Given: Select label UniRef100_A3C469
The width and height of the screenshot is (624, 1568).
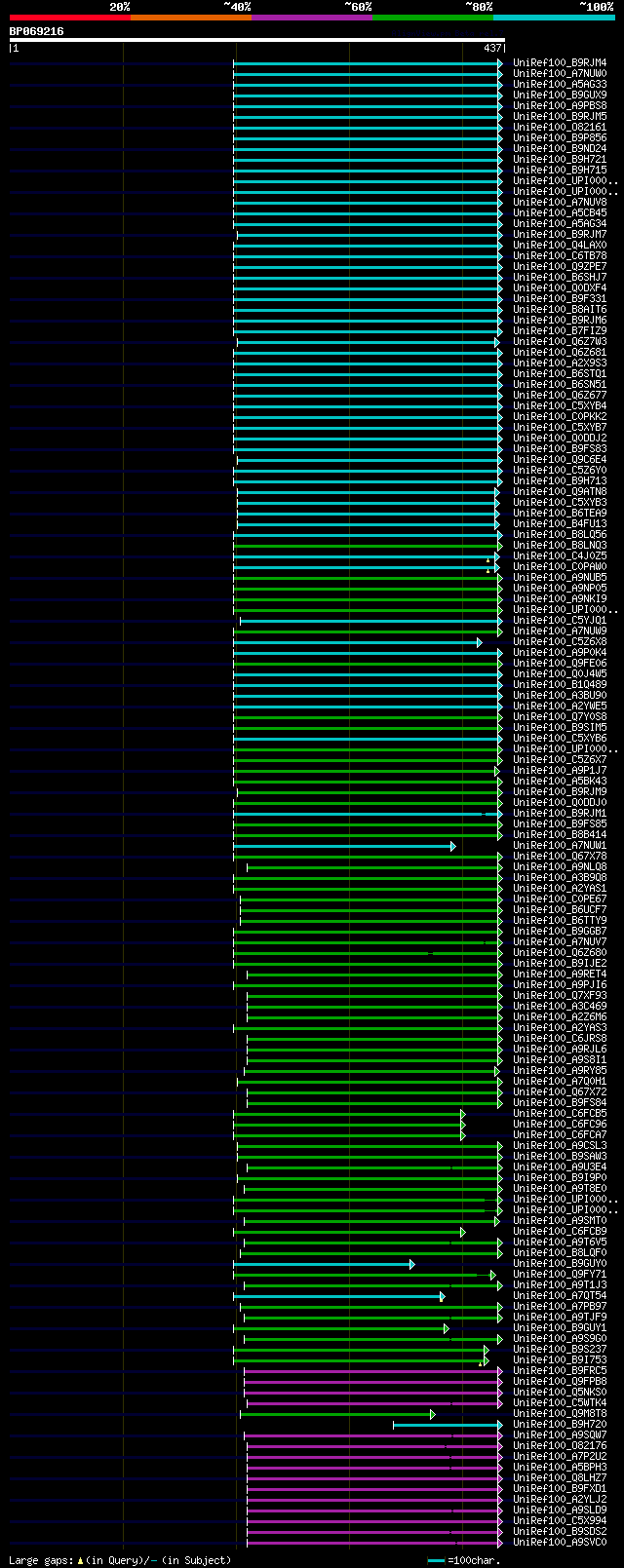Looking at the screenshot, I should click(x=560, y=1007).
